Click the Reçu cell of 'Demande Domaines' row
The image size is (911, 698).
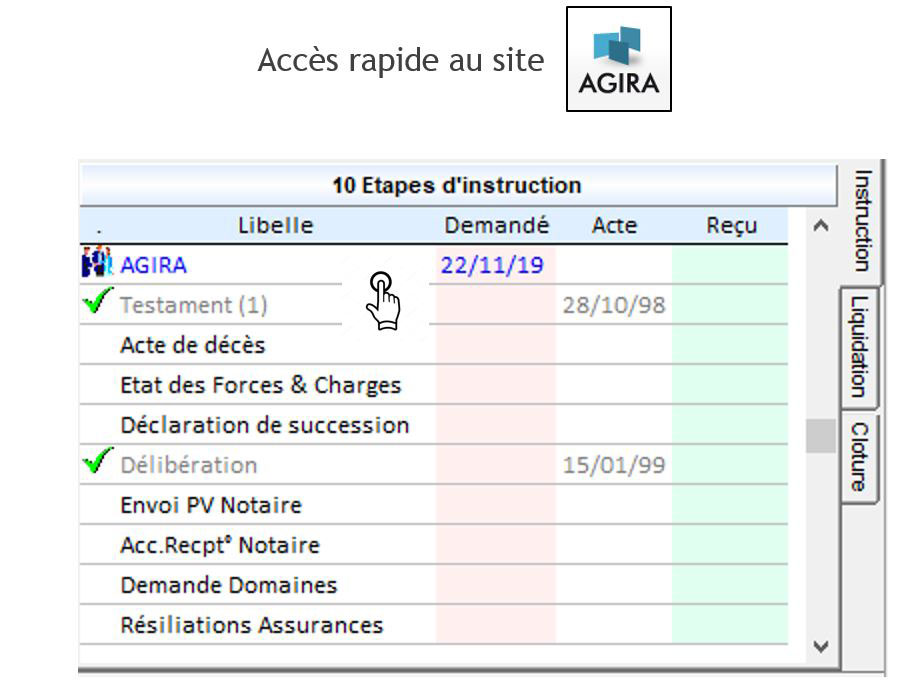click(730, 585)
